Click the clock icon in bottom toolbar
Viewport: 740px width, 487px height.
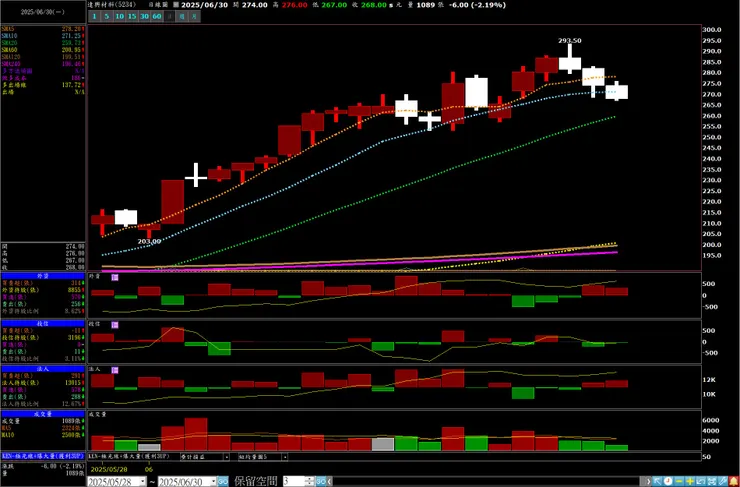(x=668, y=481)
